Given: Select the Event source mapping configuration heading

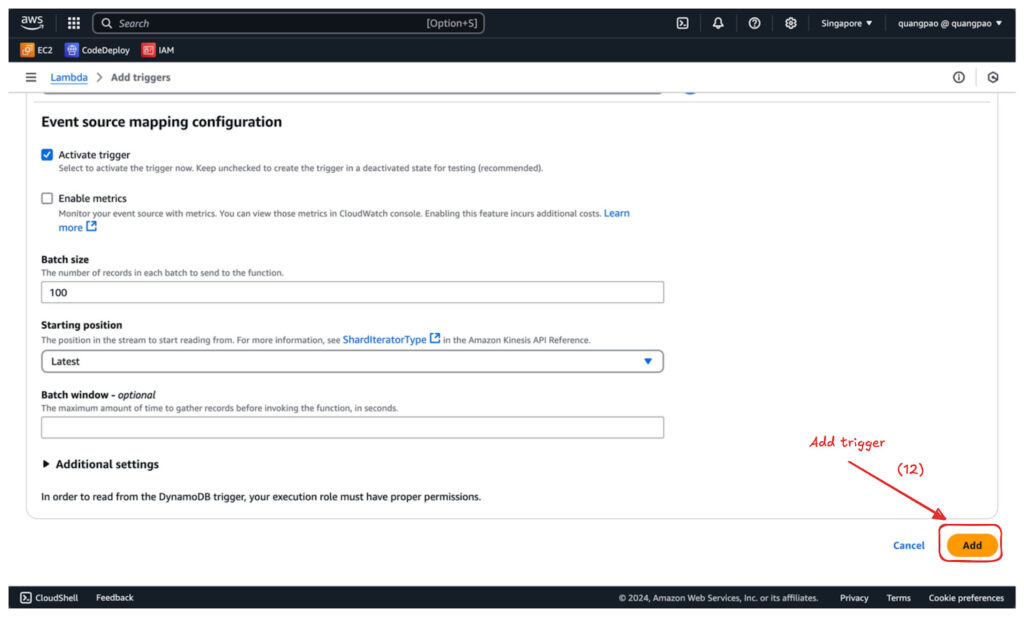Looking at the screenshot, I should tap(161, 122).
